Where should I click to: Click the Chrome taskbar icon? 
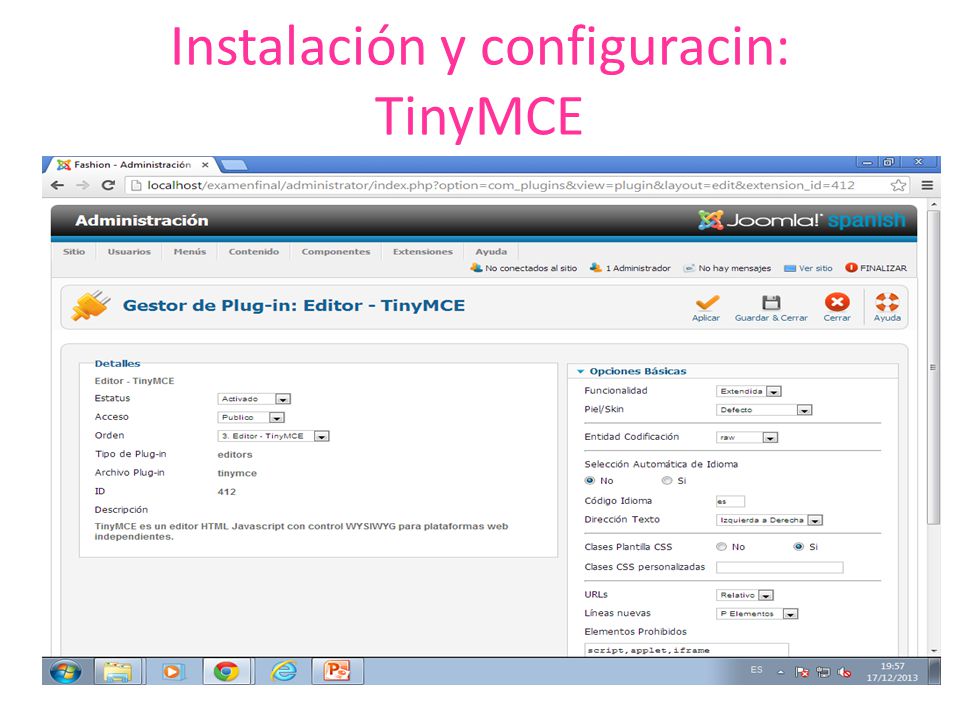pyautogui.click(x=226, y=672)
